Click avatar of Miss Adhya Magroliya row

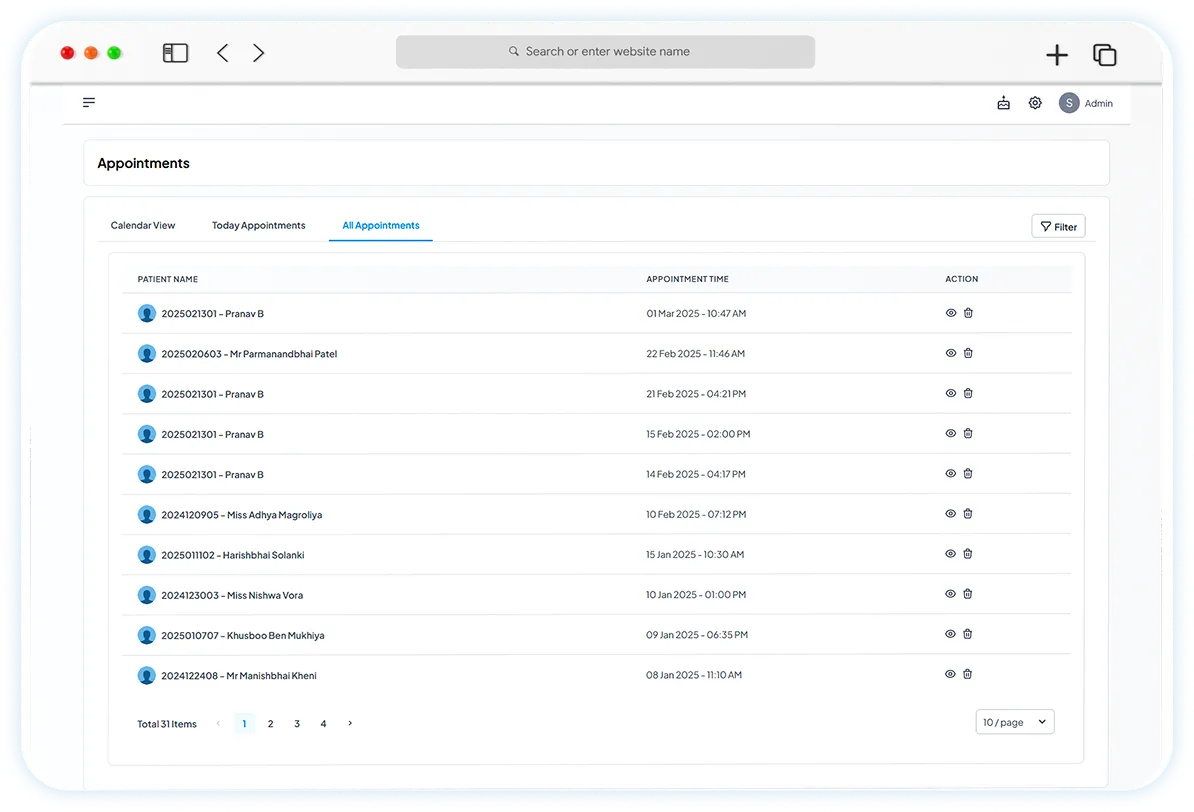click(x=147, y=515)
